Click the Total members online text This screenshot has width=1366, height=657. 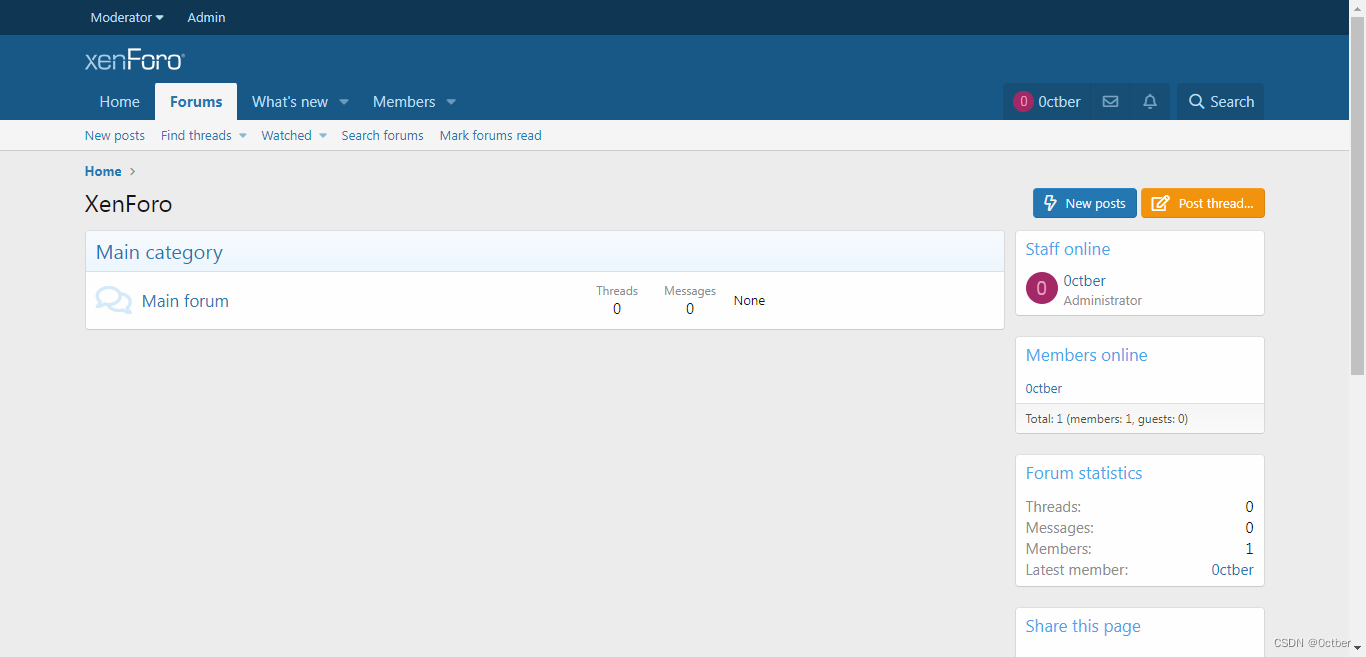pos(1107,419)
